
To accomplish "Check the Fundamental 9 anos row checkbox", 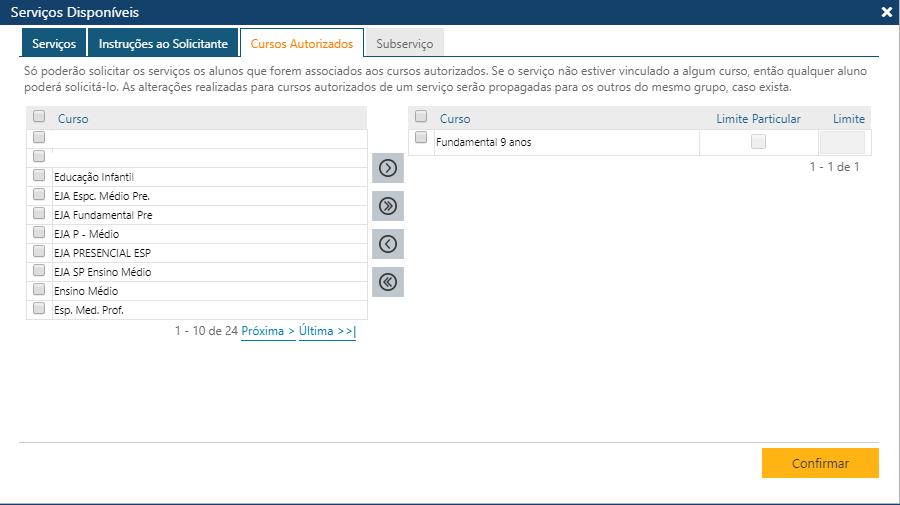I will coord(421,138).
